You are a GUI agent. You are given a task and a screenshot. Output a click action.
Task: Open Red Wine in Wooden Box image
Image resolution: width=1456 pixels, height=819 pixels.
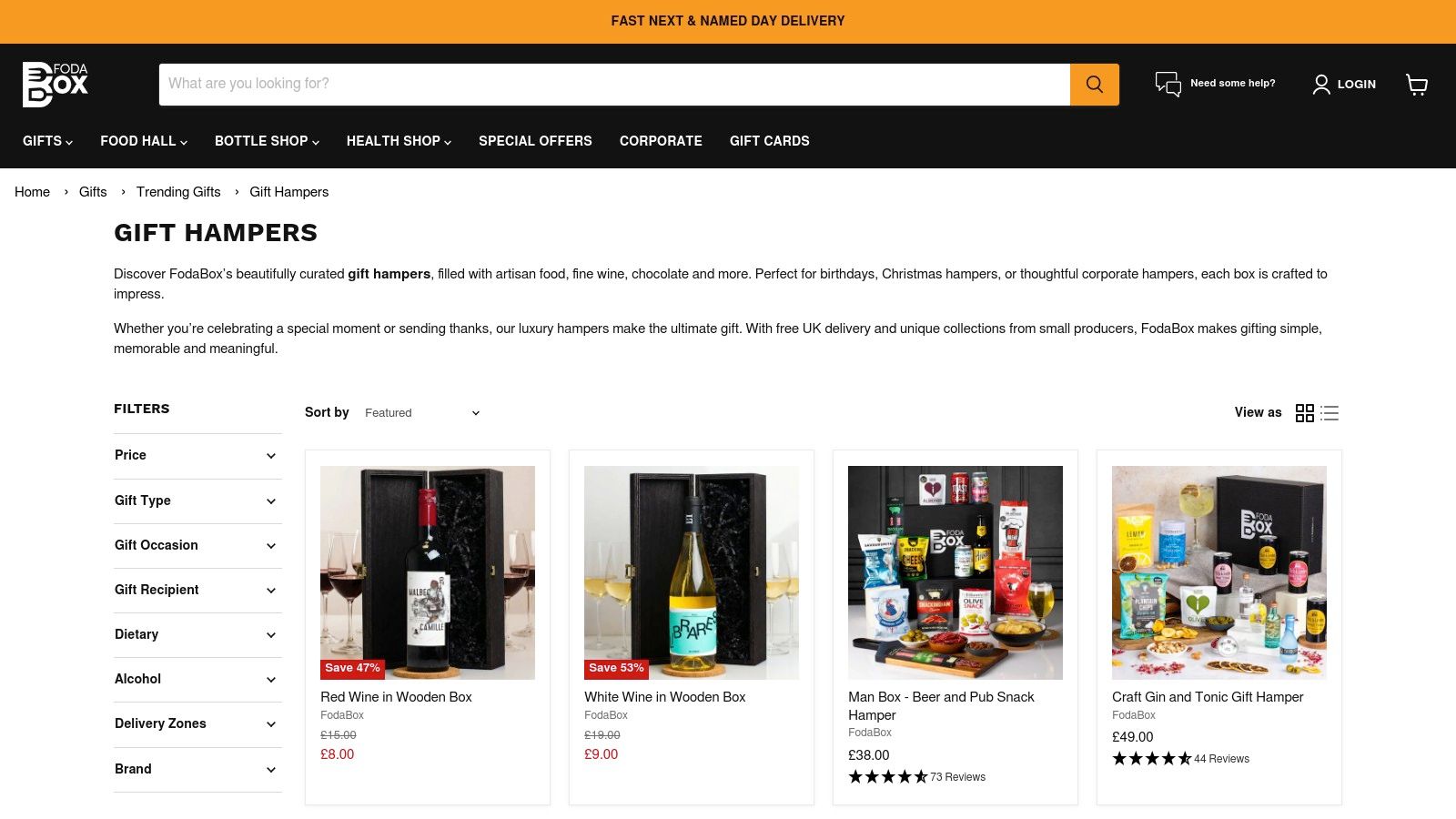coord(428,572)
